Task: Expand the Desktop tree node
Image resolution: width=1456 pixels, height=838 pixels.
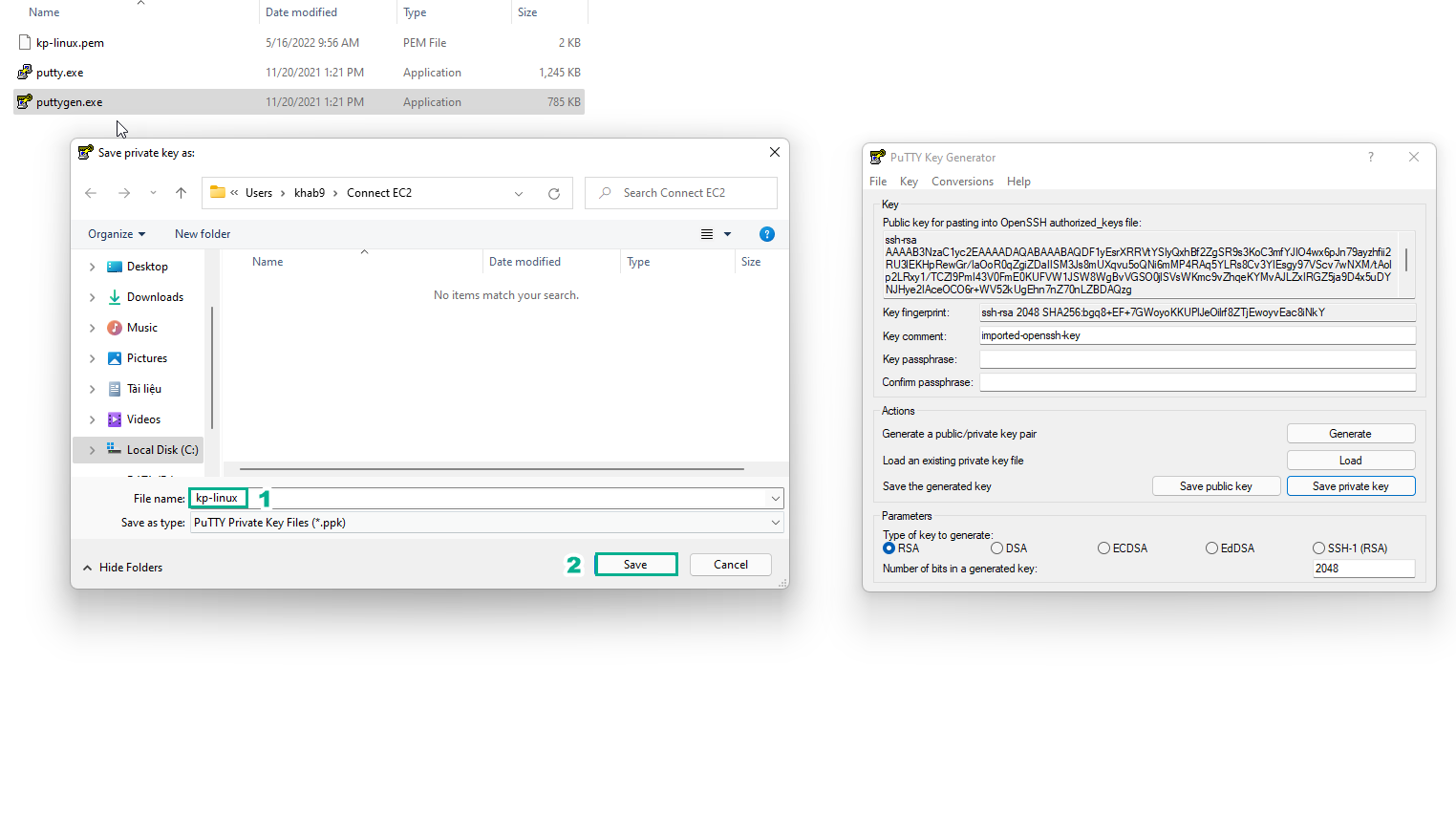Action: coord(92,267)
